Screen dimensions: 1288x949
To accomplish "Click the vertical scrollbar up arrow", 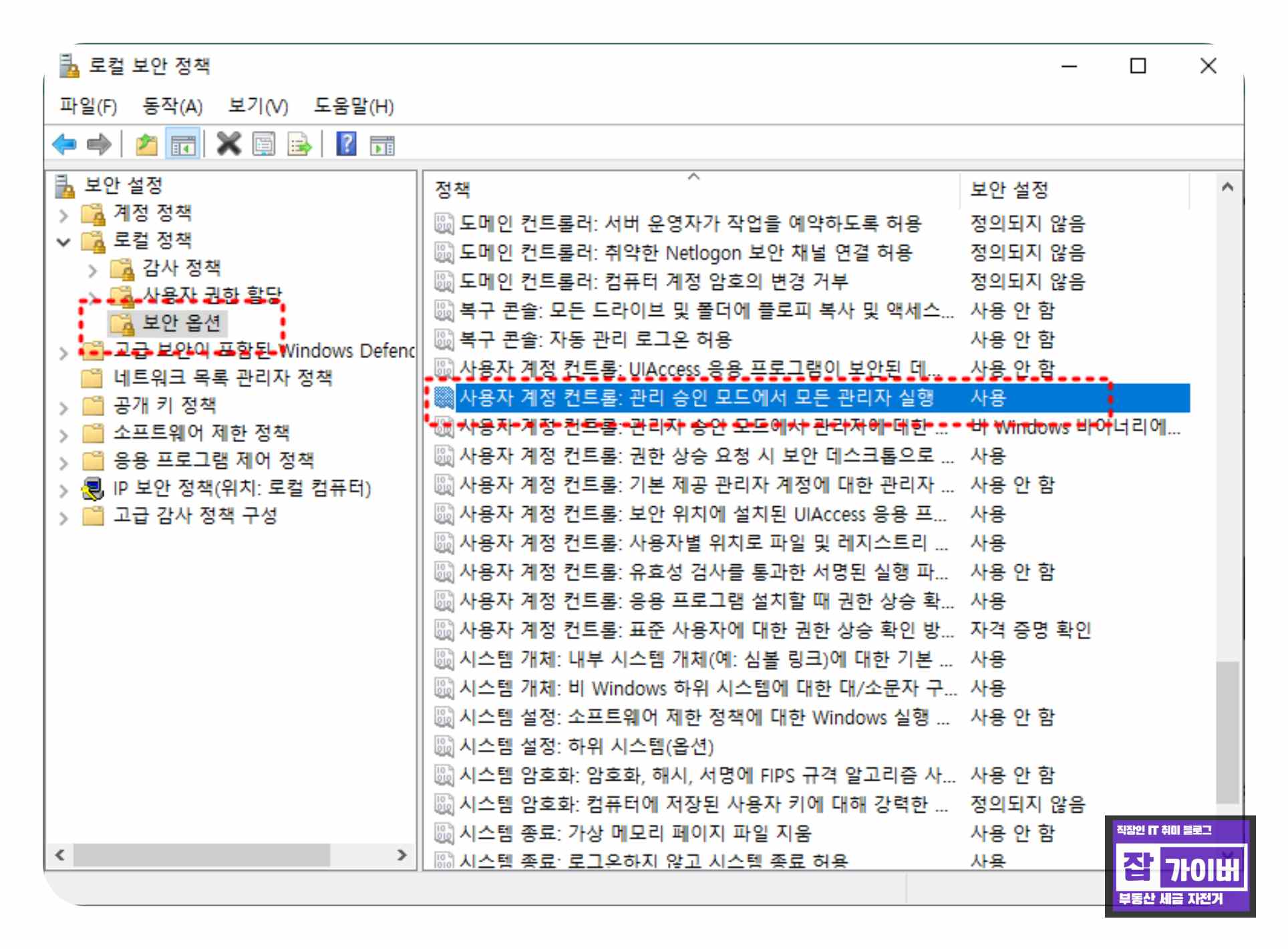I will coord(1227,188).
